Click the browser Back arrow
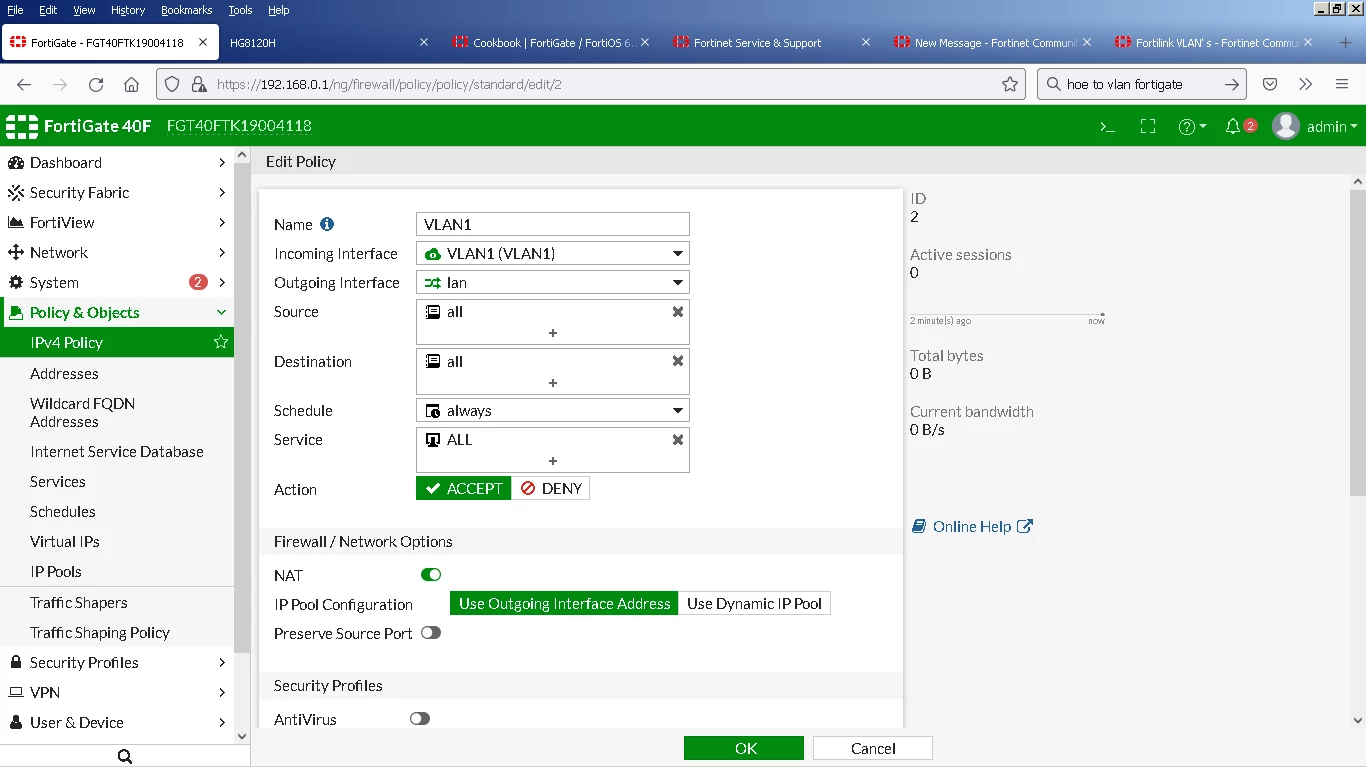The image size is (1366, 768). [x=24, y=84]
